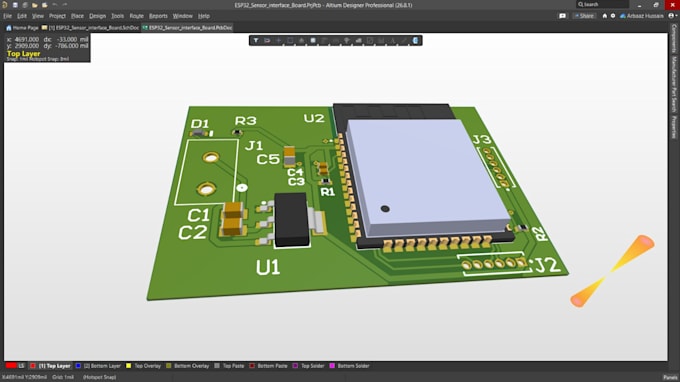Select the Bottom Paste layer tab
This screenshot has height=382, width=680.
click(268, 366)
